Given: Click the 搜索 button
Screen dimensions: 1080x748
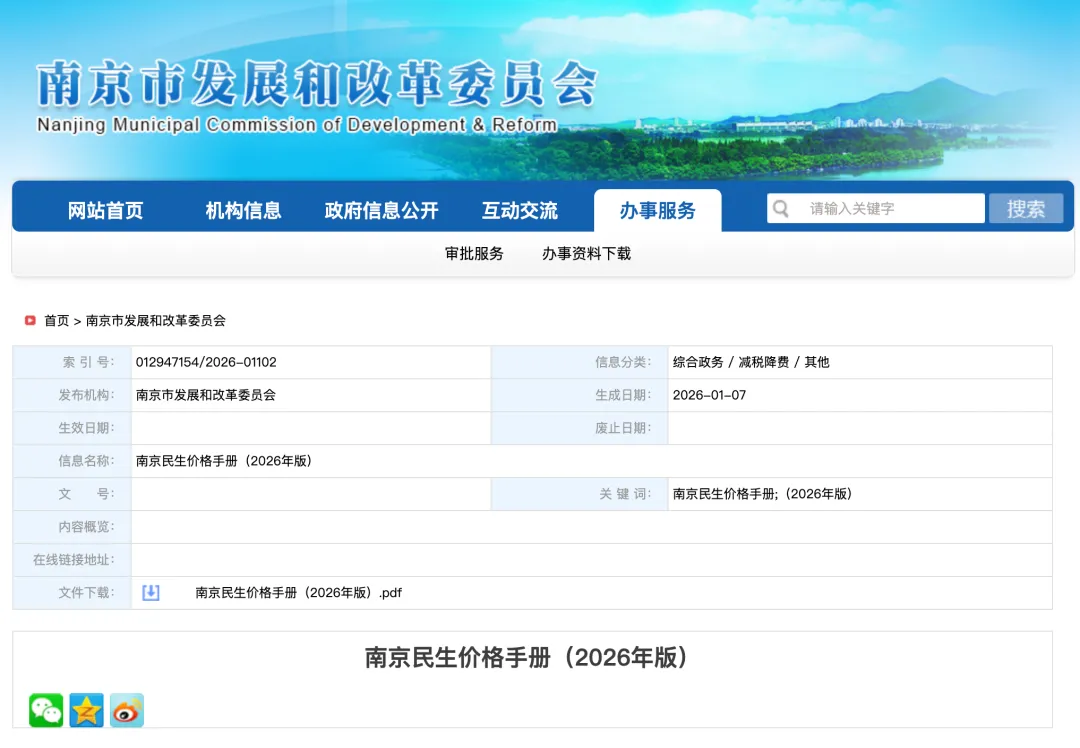Looking at the screenshot, I should click(x=1026, y=209).
